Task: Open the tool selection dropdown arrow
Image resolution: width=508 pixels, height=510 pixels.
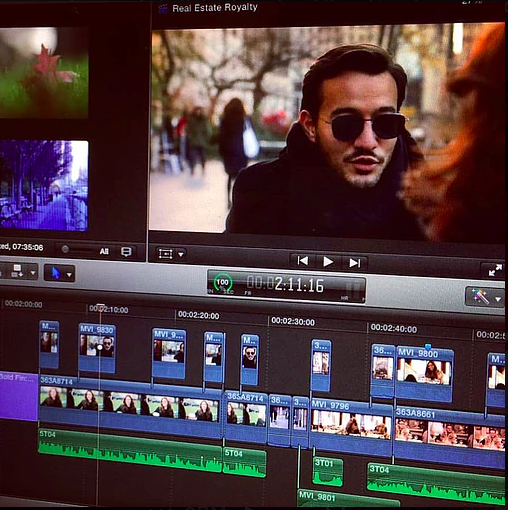Action: pos(69,275)
